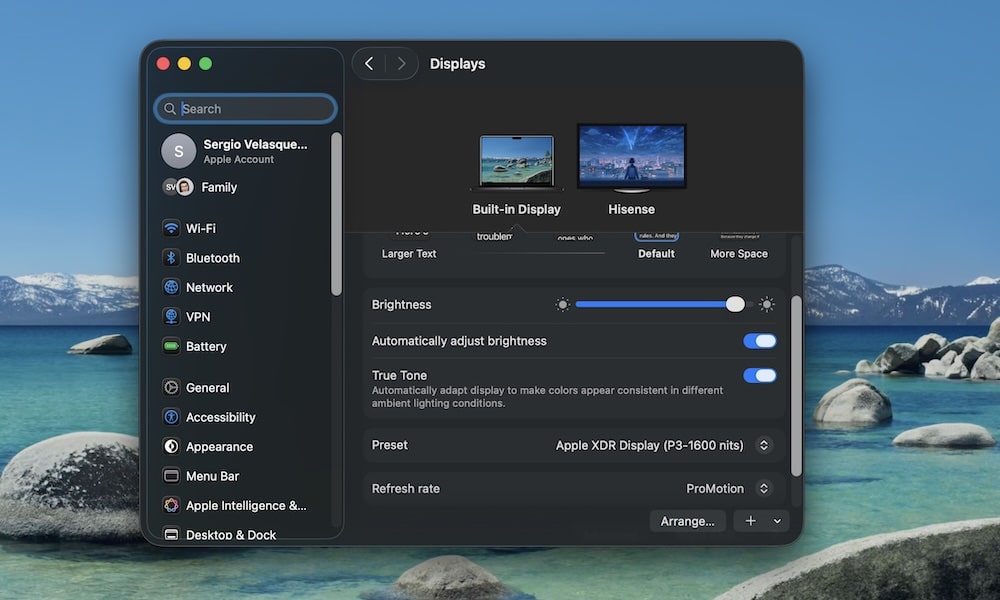Change the ProMotion refresh rate dropdown

tap(762, 488)
